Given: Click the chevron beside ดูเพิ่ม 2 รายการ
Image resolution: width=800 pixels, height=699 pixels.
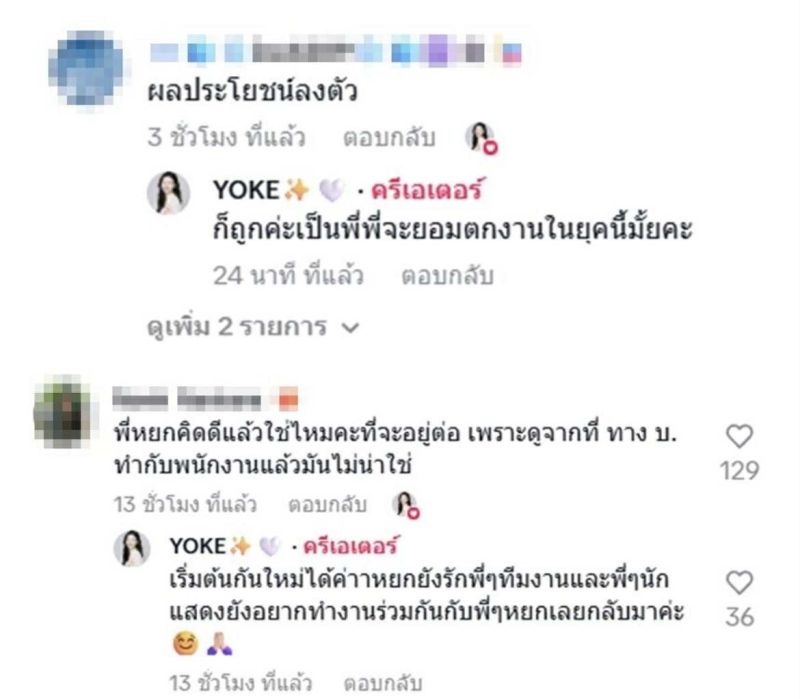Looking at the screenshot, I should tap(351, 328).
